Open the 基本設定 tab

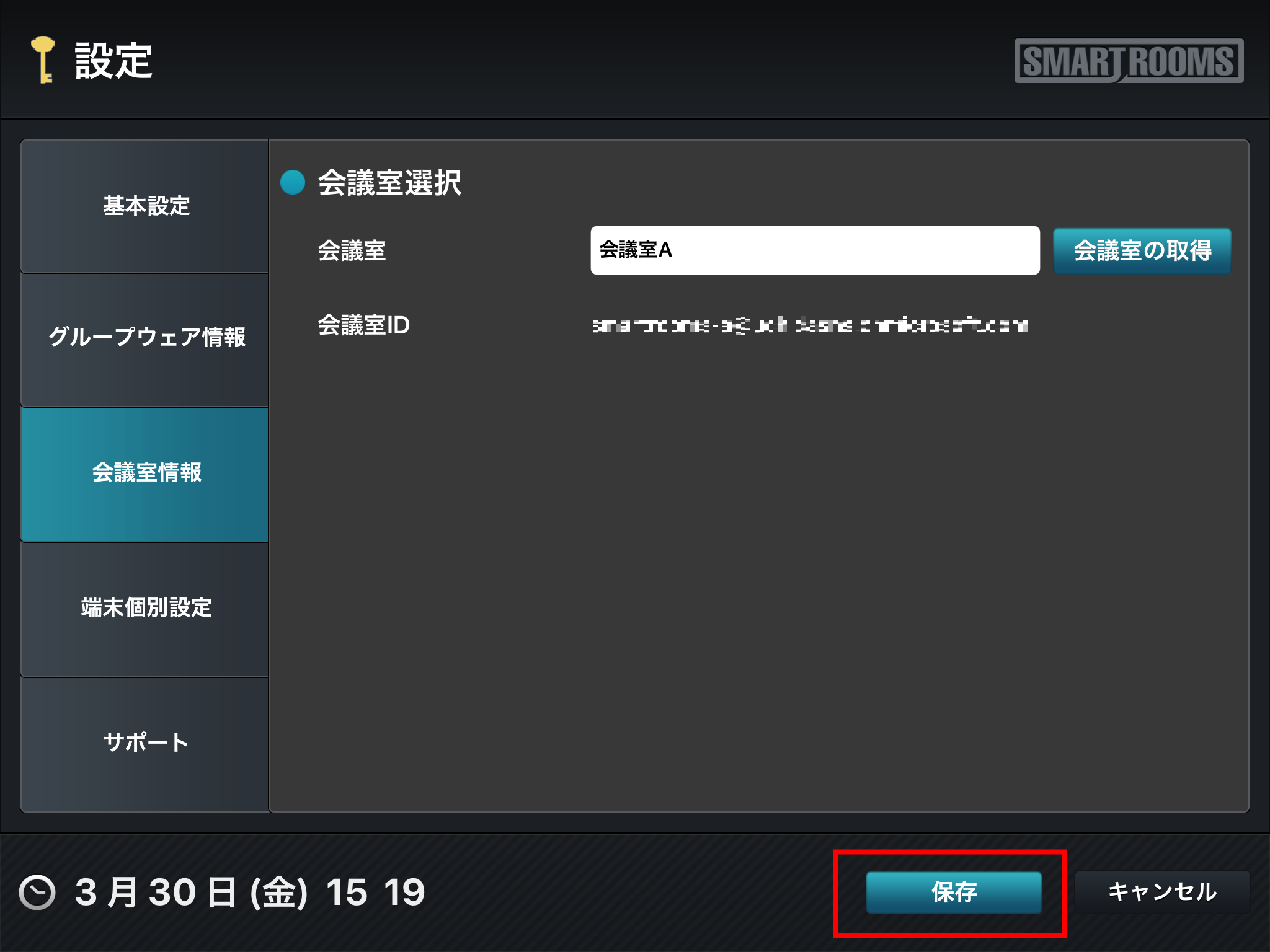145,206
